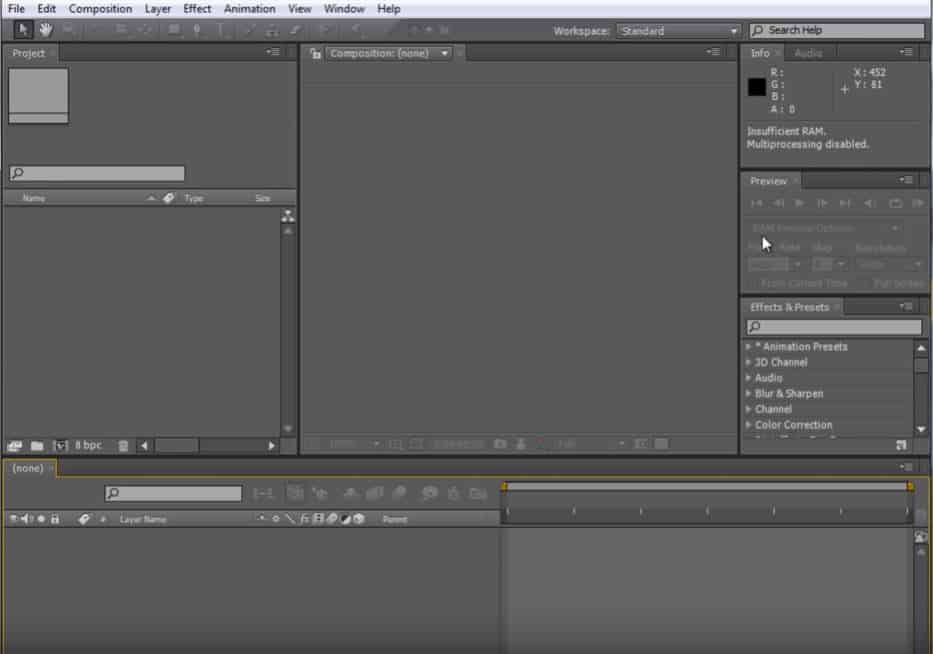Step to next frame in Preview panel

[x=822, y=204]
